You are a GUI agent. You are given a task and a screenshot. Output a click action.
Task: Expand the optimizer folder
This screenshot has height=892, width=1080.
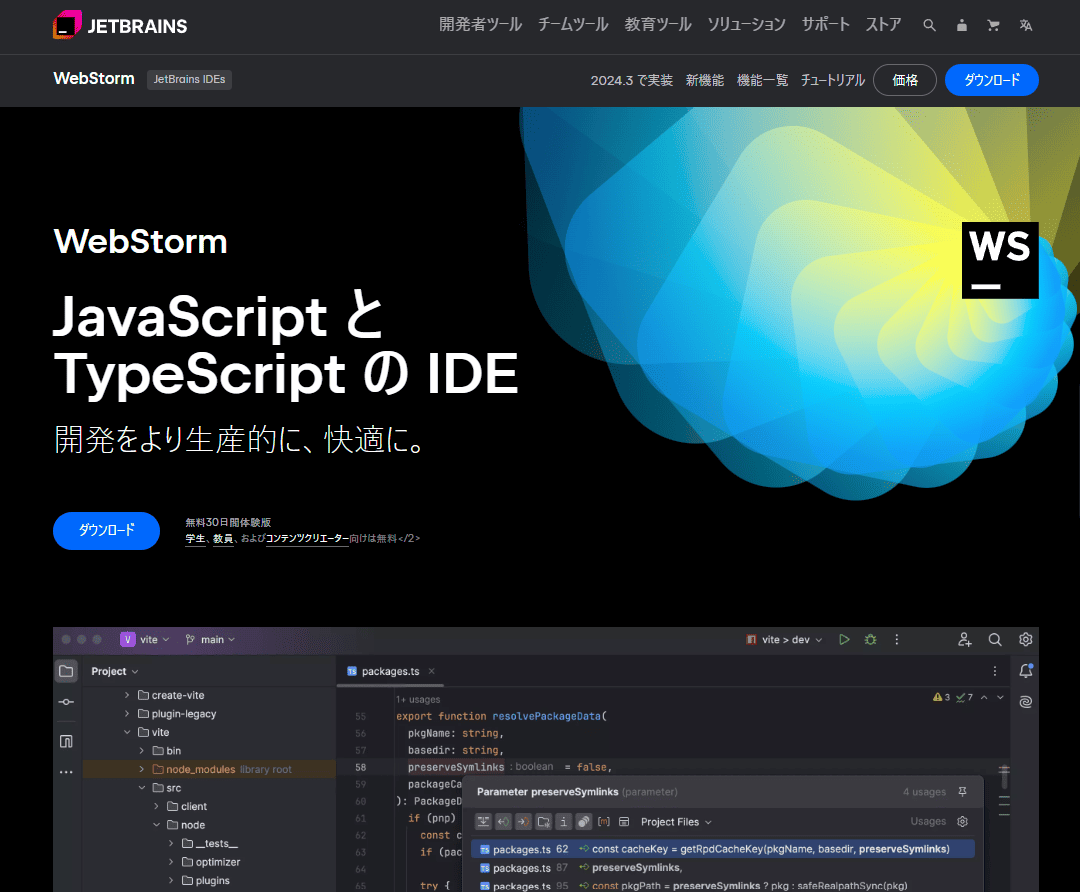(x=171, y=862)
